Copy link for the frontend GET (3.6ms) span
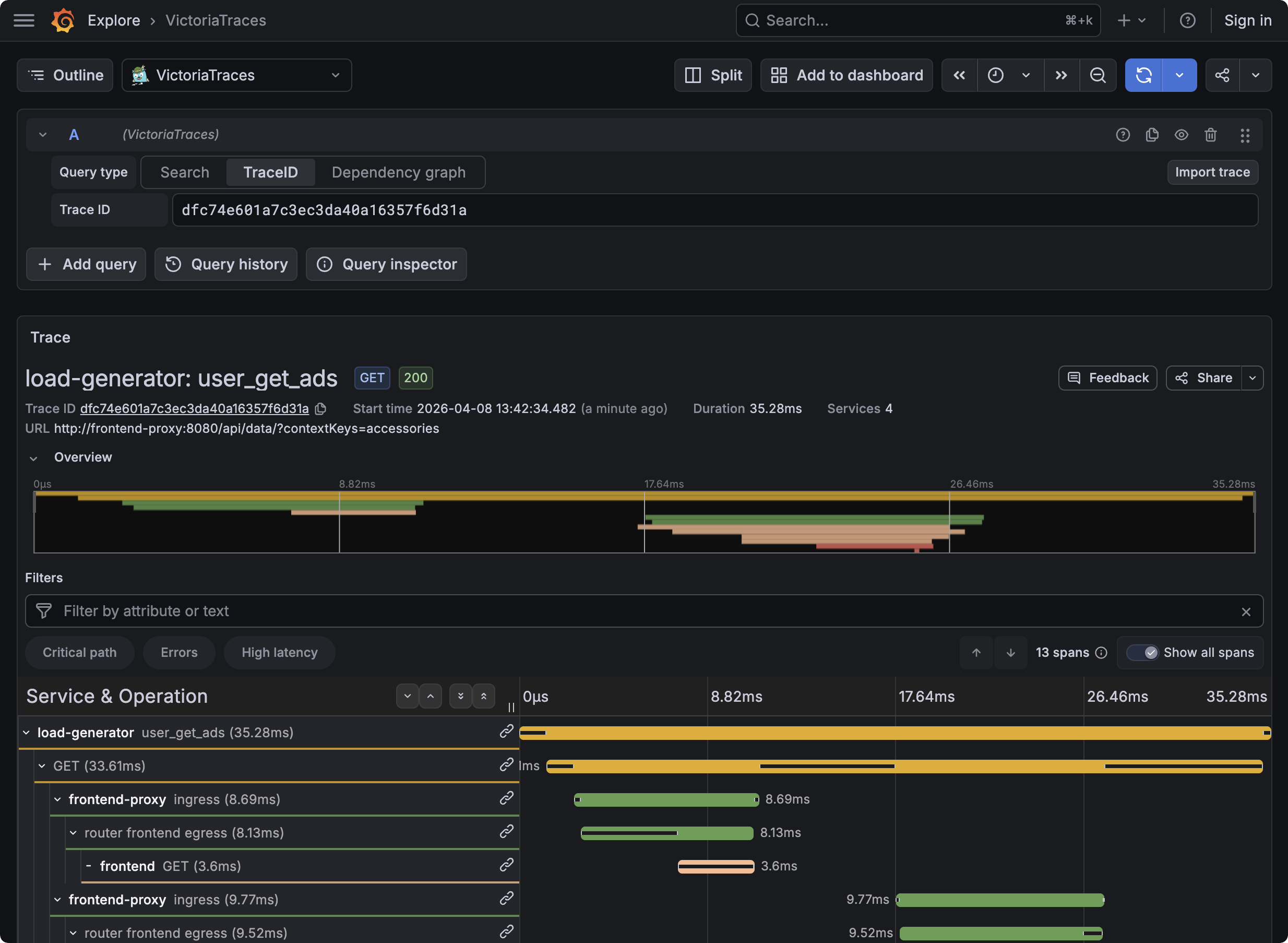The height and width of the screenshot is (943, 1288). pyautogui.click(x=506, y=865)
